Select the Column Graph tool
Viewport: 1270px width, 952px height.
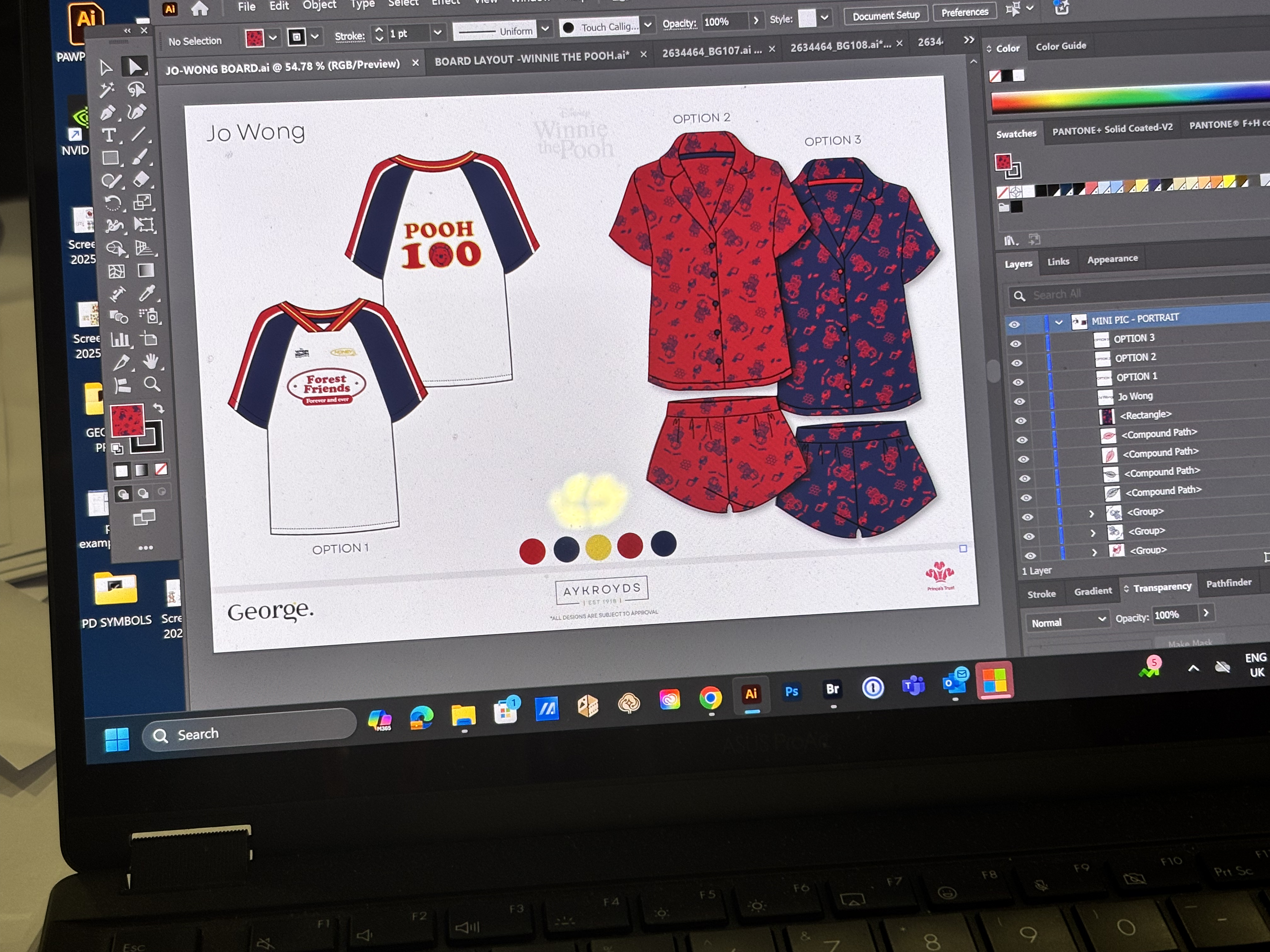[120, 340]
